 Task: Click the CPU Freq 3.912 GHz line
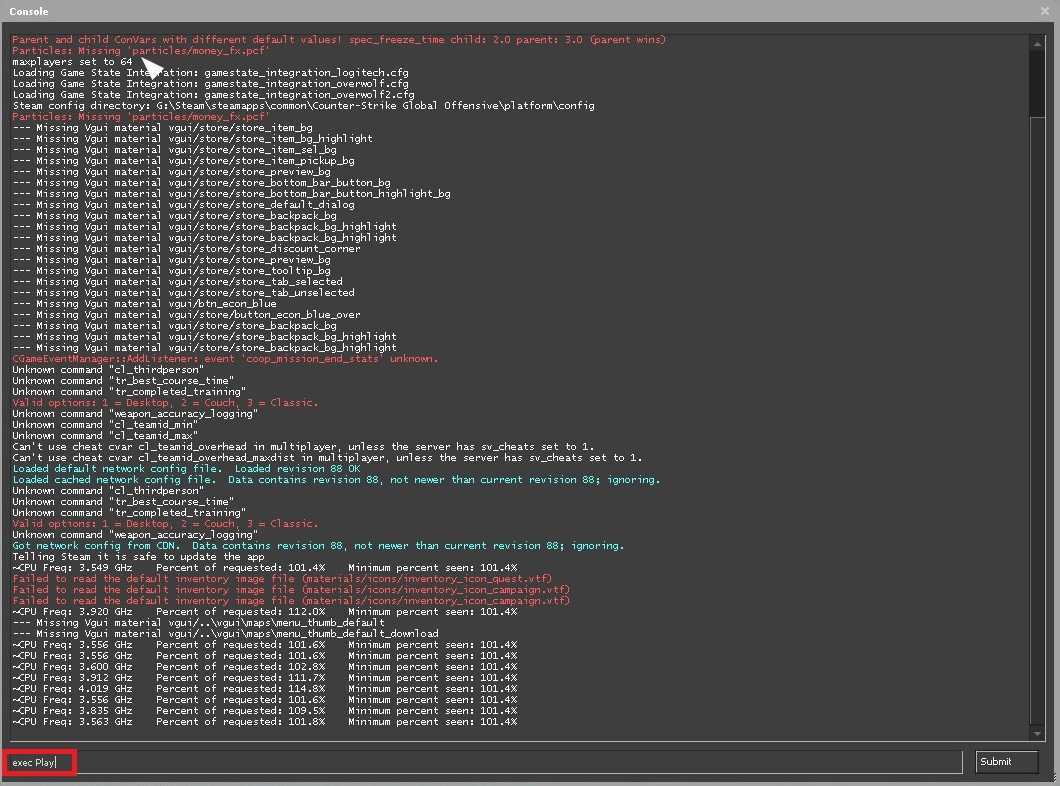point(265,678)
